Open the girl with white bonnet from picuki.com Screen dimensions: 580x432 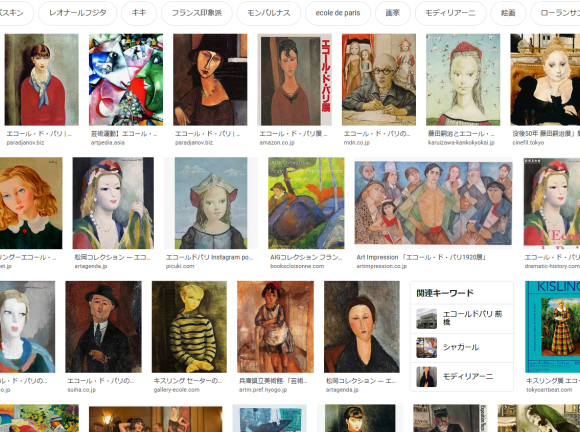pos(211,203)
